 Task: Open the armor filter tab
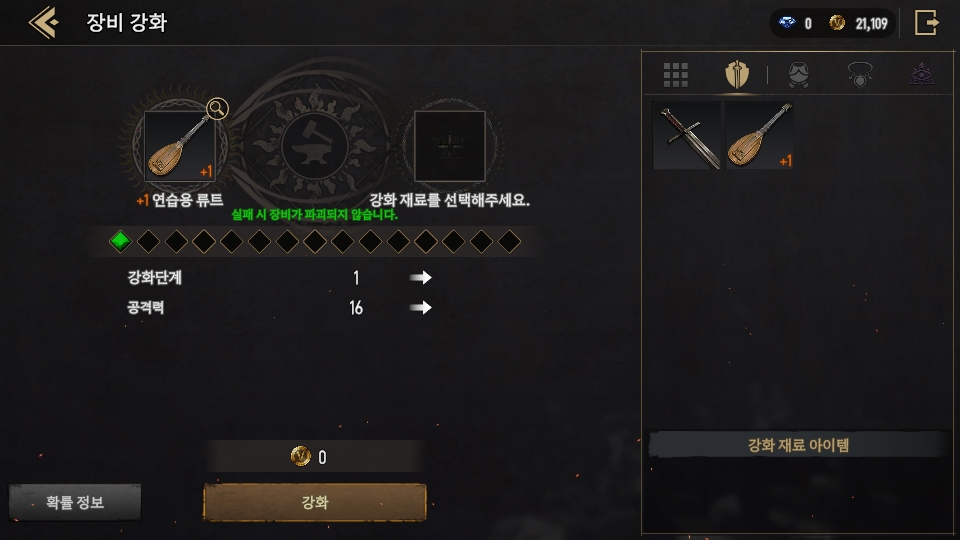[x=798, y=75]
